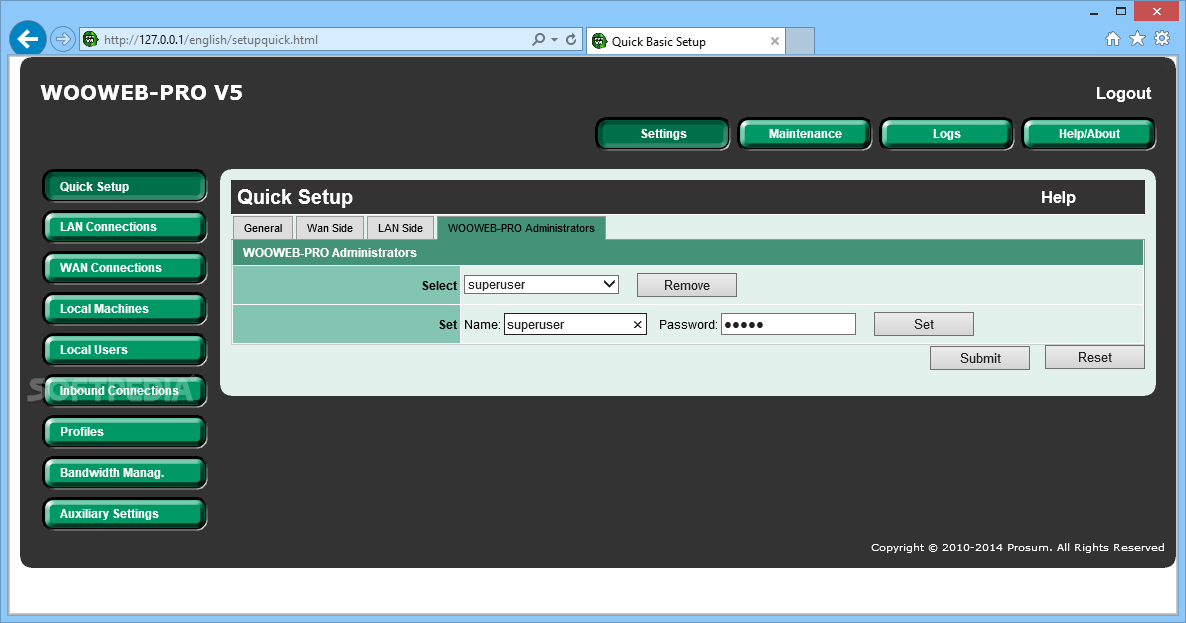The image size is (1186, 623).
Task: Expand the superuser Select dropdown
Action: [x=542, y=285]
